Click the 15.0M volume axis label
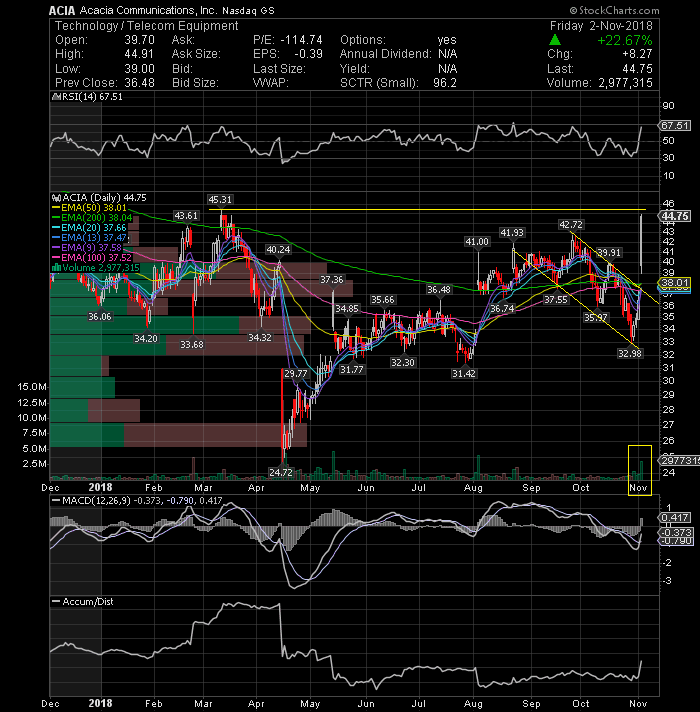Screen dimensions: 700x712 coord(32,387)
